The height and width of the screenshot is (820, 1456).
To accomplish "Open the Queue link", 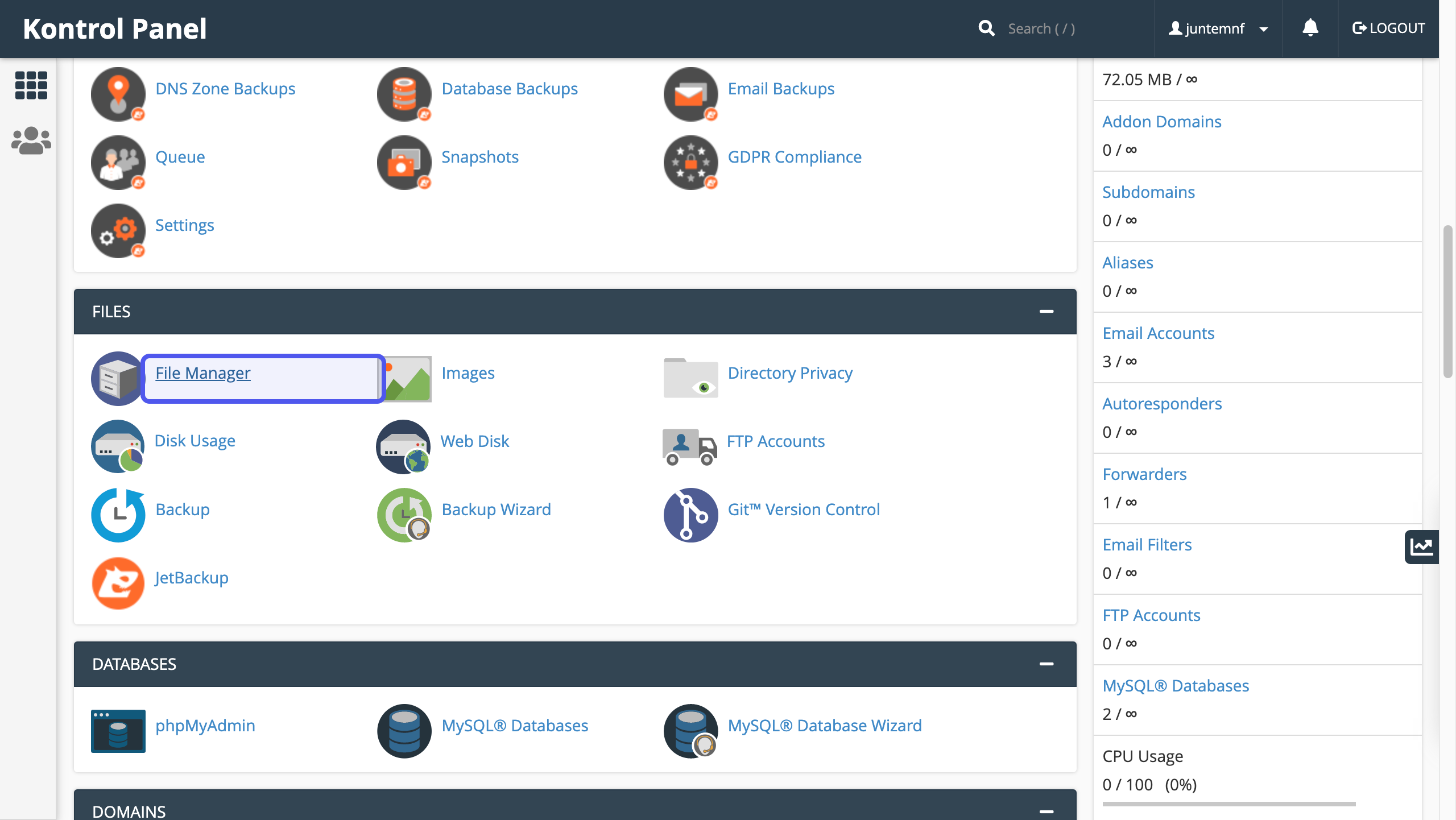I will pyautogui.click(x=180, y=156).
